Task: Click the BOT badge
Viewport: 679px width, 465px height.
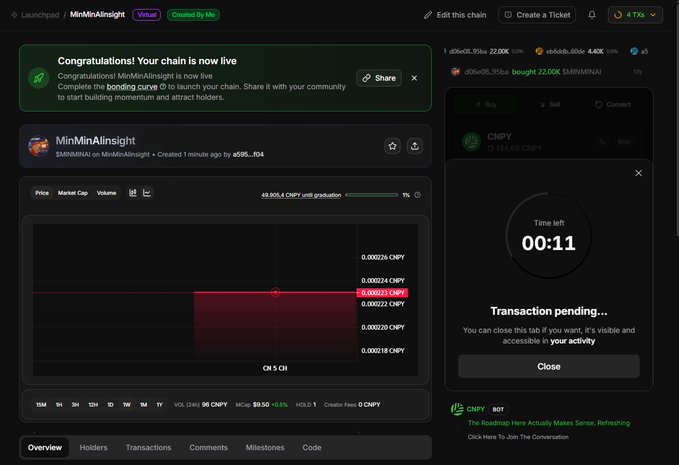Action: [498, 409]
